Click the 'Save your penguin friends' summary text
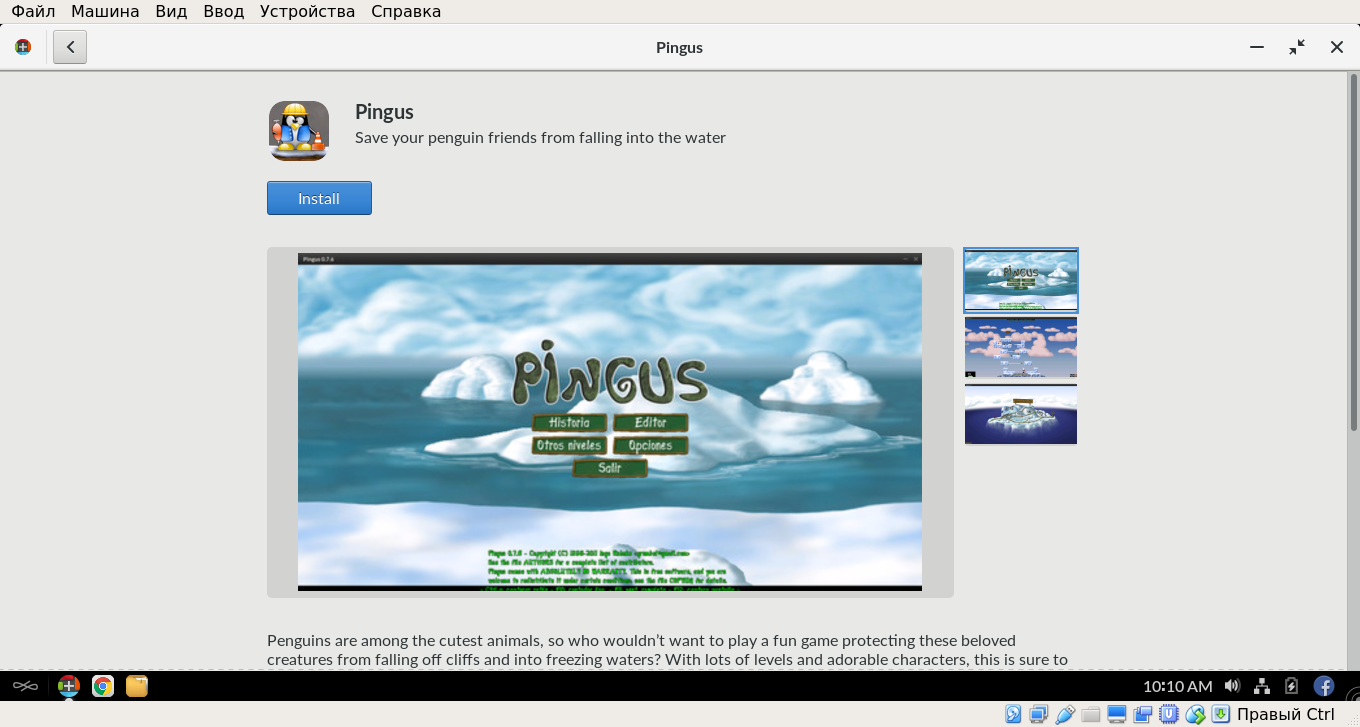 pos(540,138)
